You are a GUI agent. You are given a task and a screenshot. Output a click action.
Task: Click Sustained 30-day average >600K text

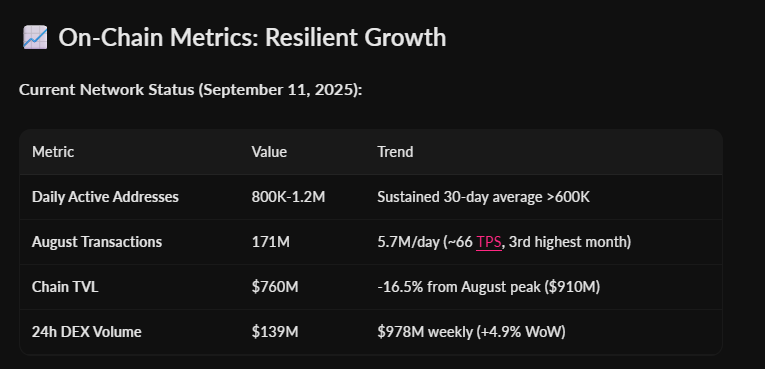point(483,197)
